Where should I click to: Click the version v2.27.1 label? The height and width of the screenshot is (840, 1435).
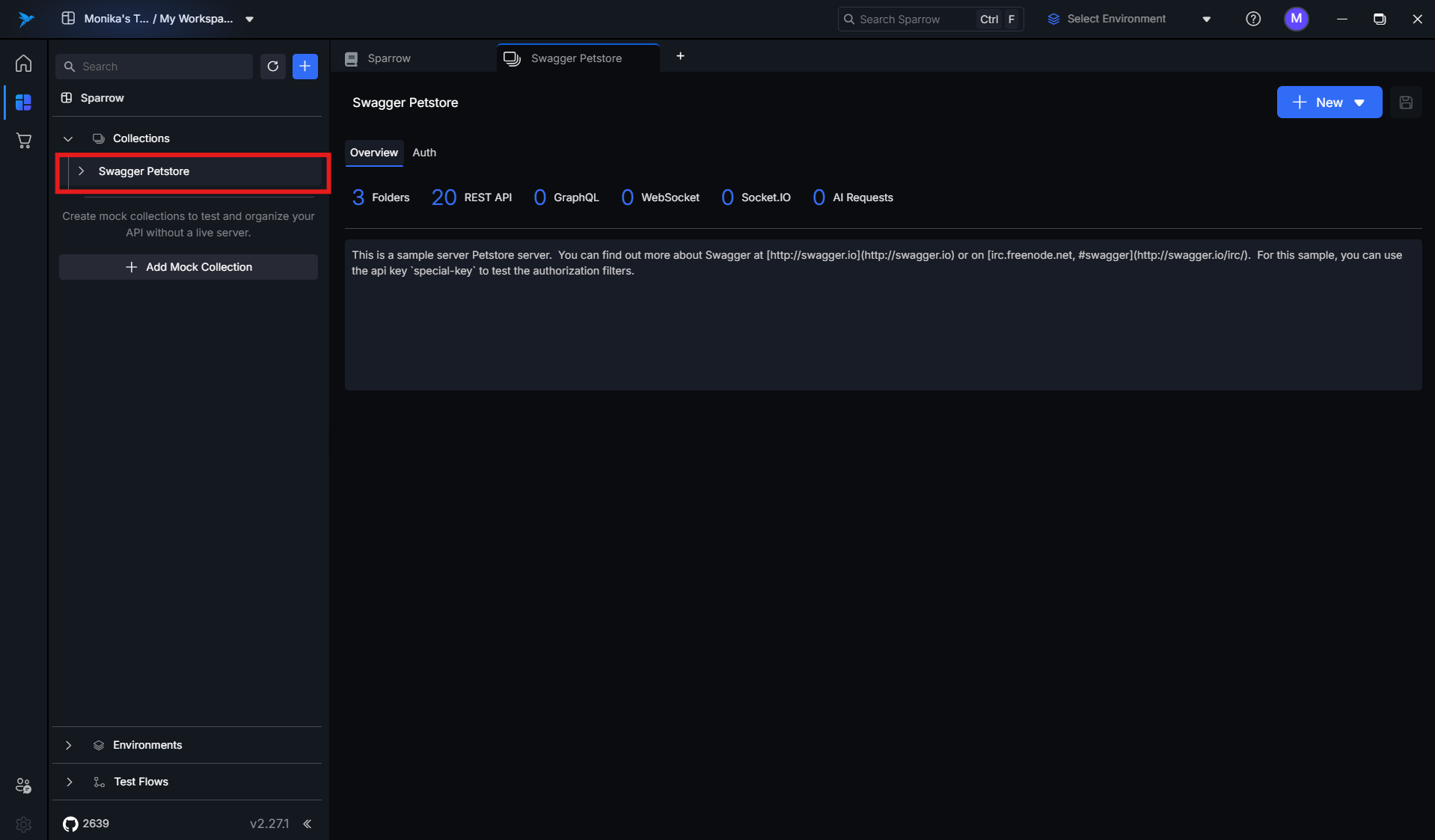tap(269, 824)
